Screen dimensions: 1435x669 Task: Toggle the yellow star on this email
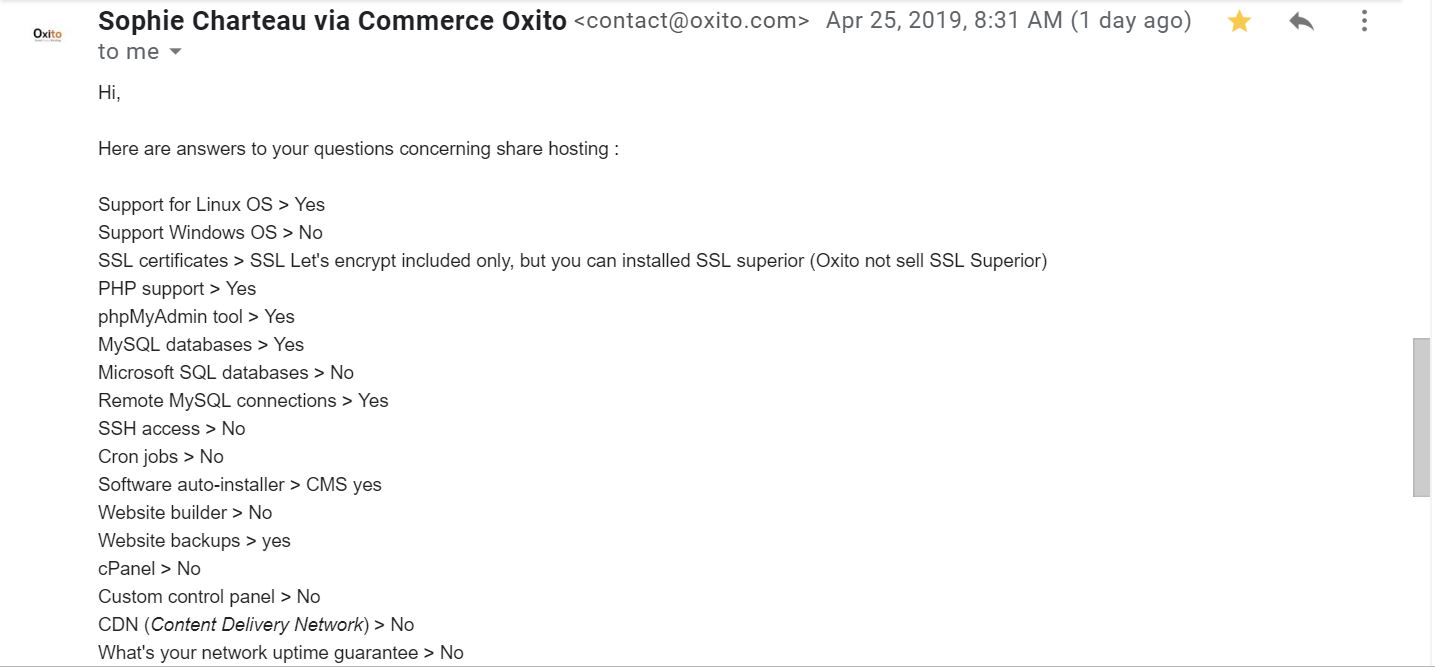[x=1239, y=21]
